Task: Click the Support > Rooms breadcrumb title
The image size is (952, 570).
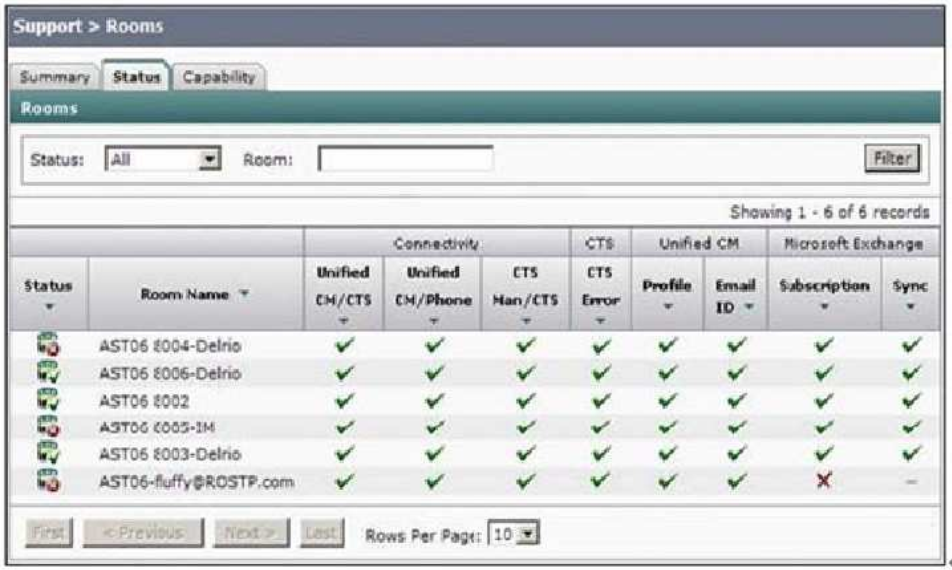Action: [89, 27]
